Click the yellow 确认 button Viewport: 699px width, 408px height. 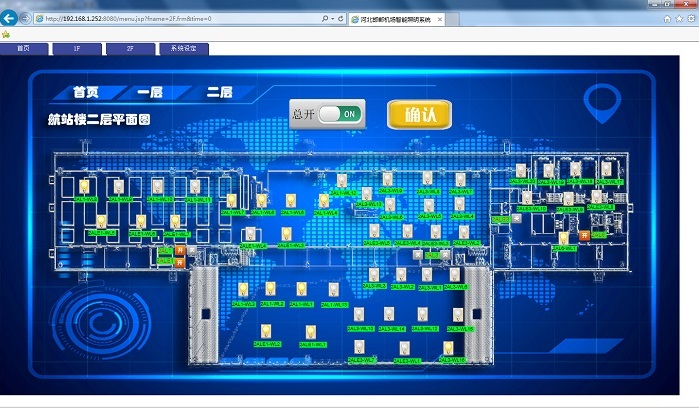tap(419, 114)
